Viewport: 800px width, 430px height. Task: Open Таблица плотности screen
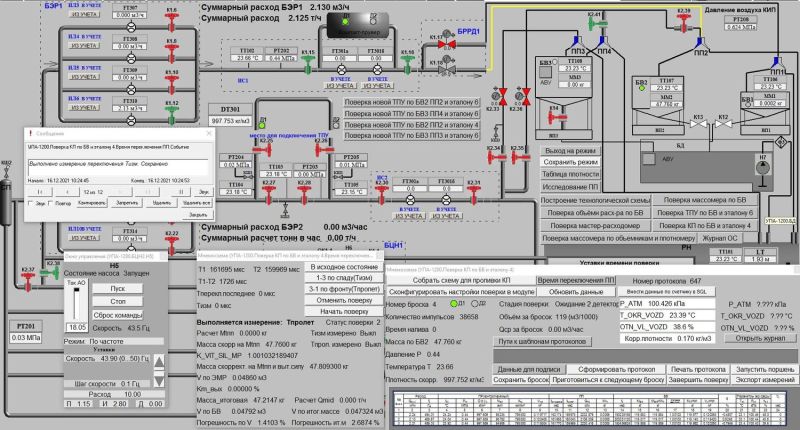pos(570,174)
